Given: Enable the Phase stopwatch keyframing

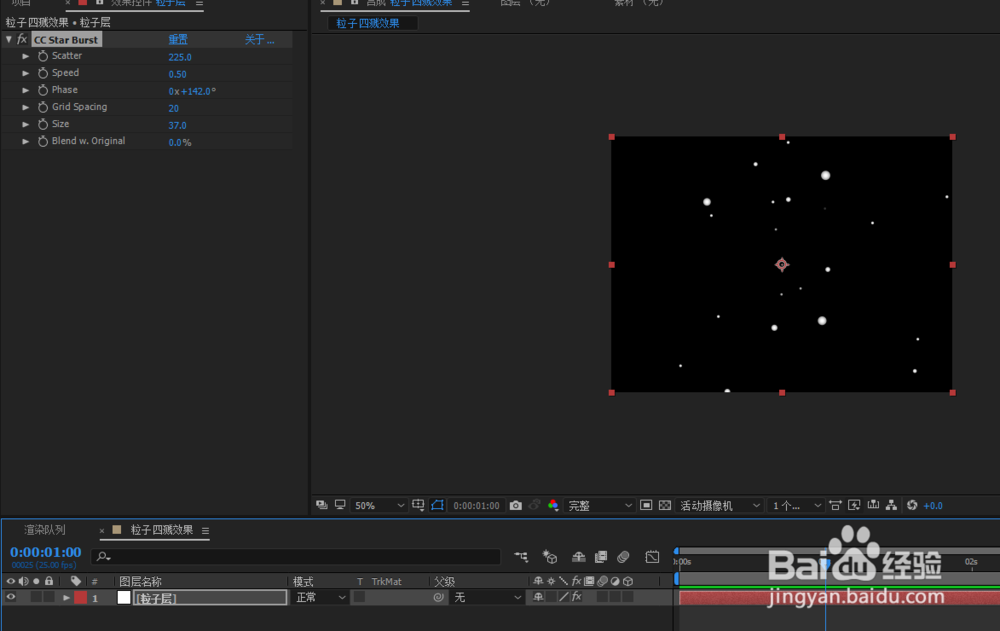Looking at the screenshot, I should [x=43, y=91].
